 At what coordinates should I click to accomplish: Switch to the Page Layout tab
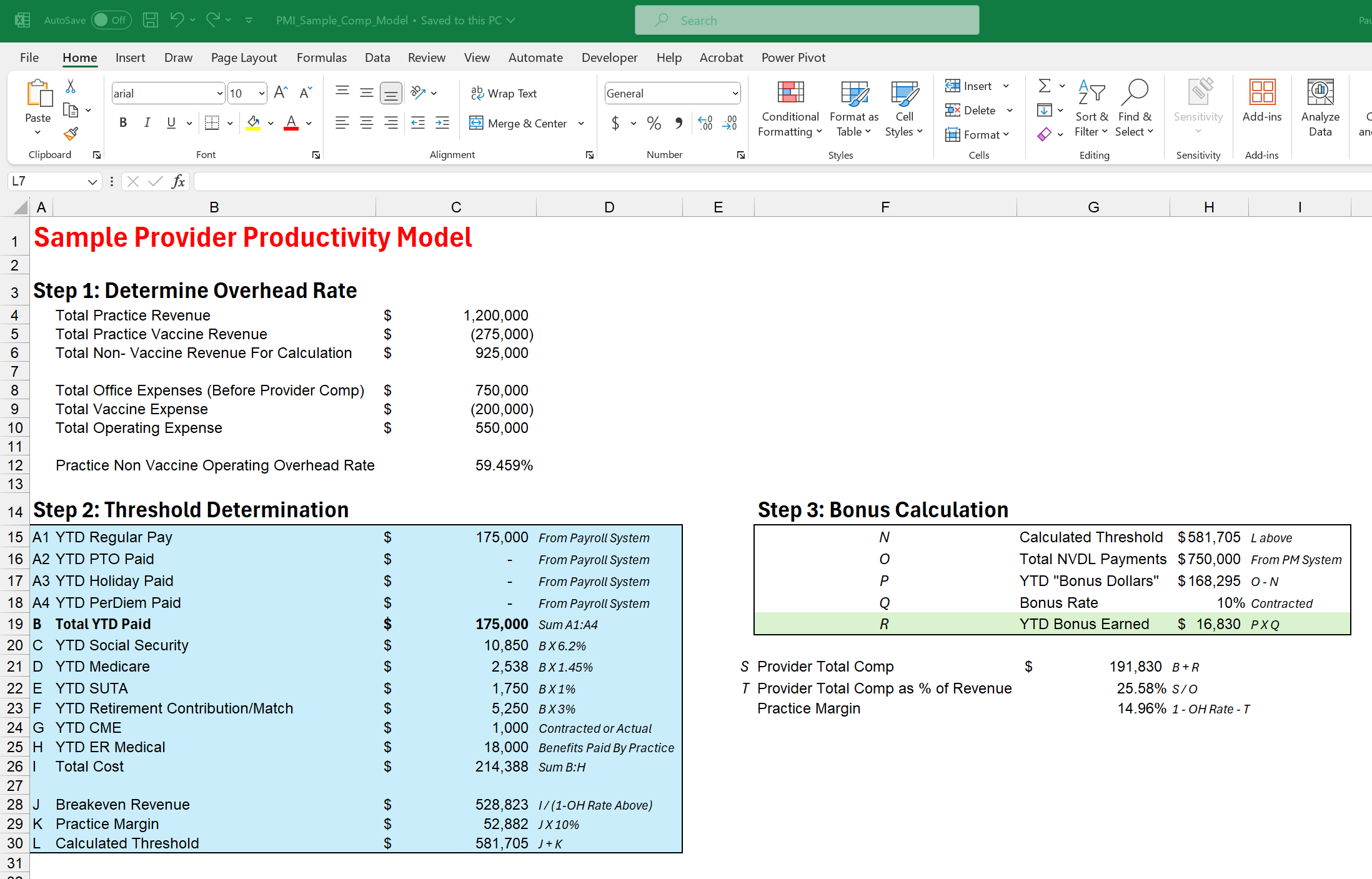coord(244,57)
